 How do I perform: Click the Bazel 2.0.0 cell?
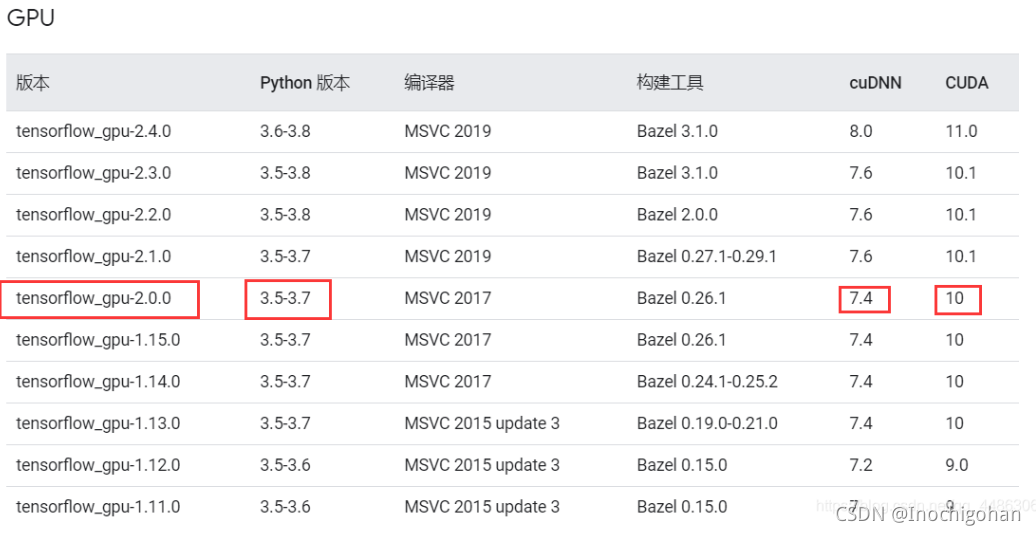pyautogui.click(x=677, y=215)
